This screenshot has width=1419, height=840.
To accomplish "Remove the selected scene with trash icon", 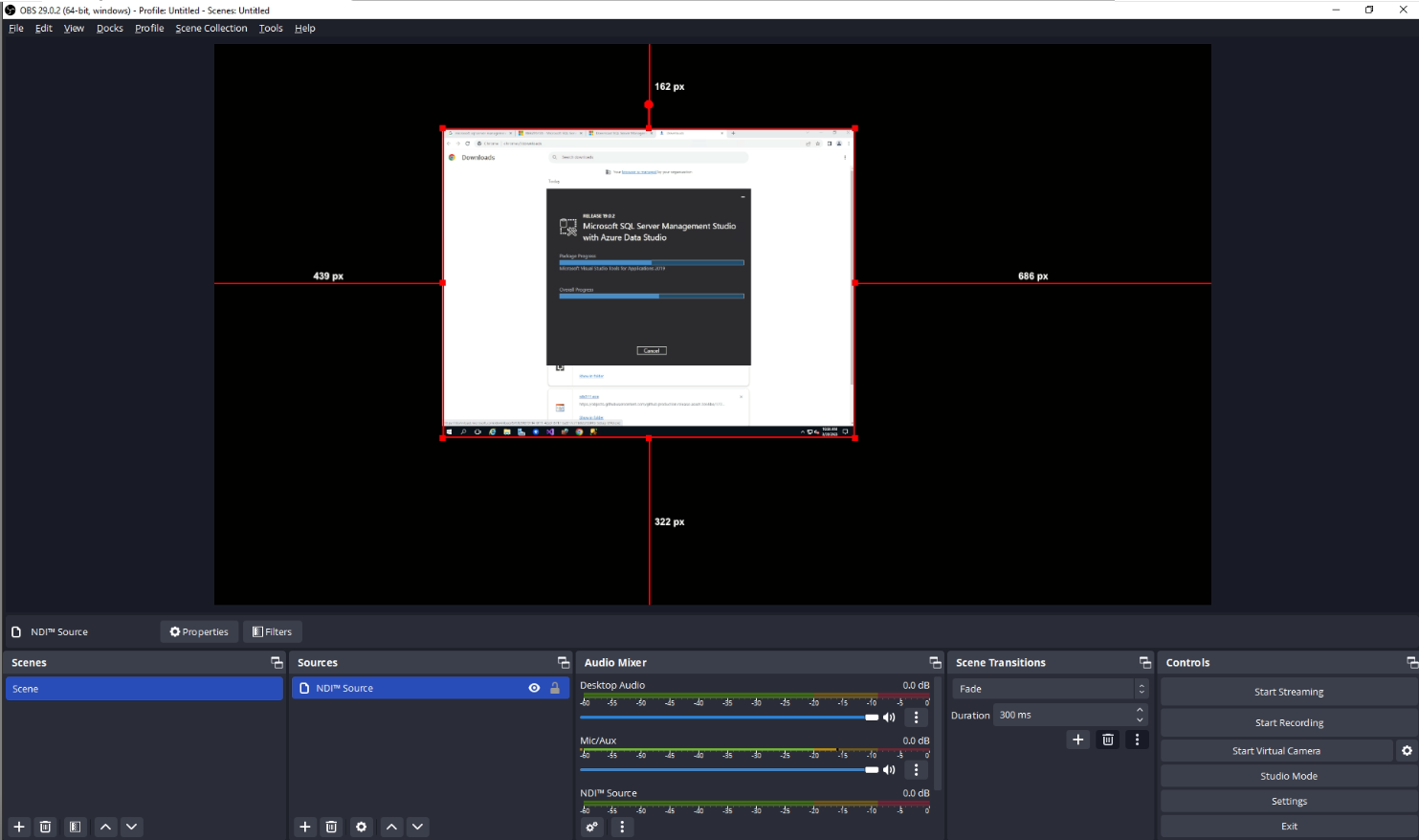I will coord(45,827).
